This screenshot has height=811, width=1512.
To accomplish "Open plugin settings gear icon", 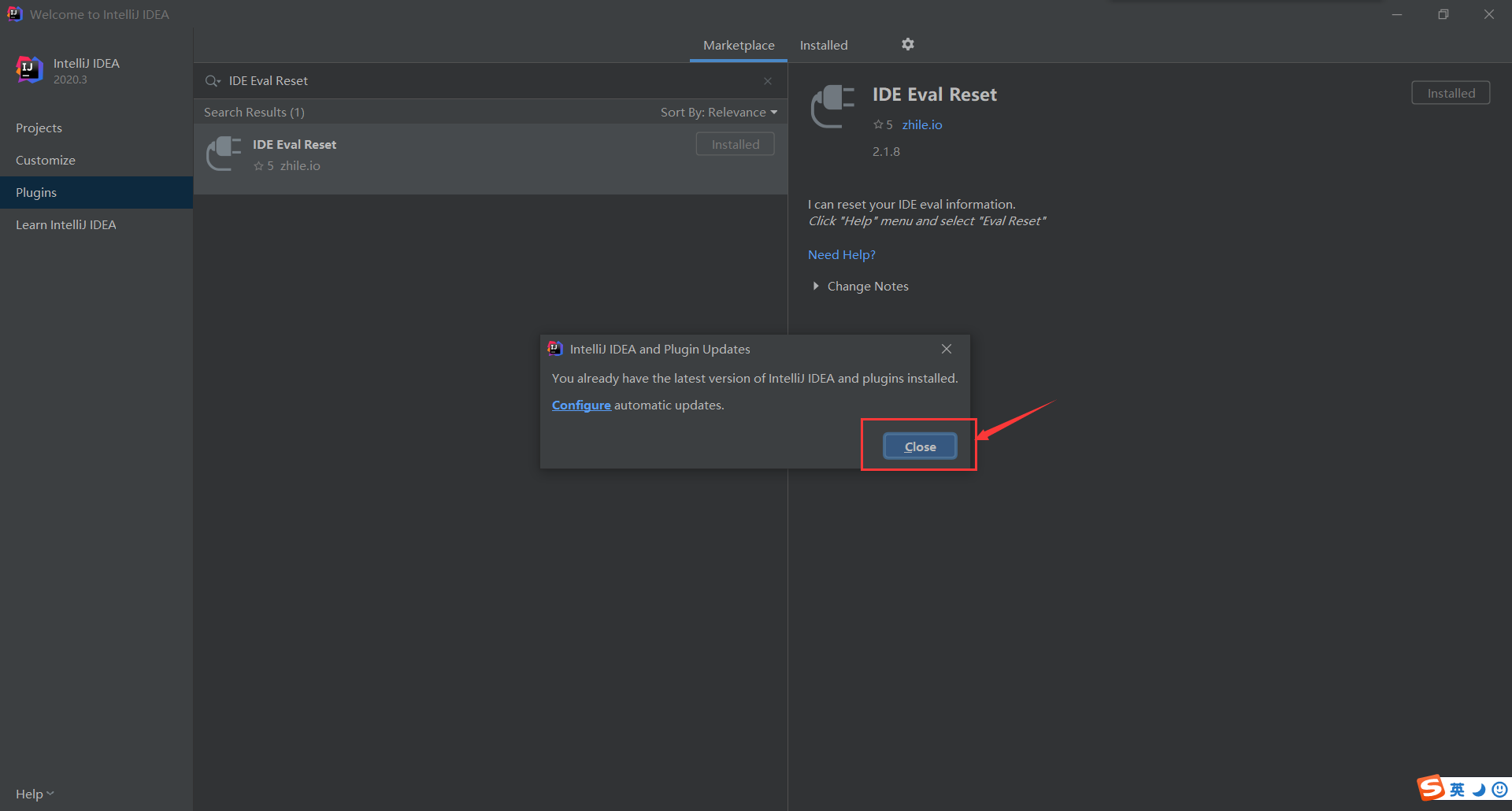I will 908,44.
